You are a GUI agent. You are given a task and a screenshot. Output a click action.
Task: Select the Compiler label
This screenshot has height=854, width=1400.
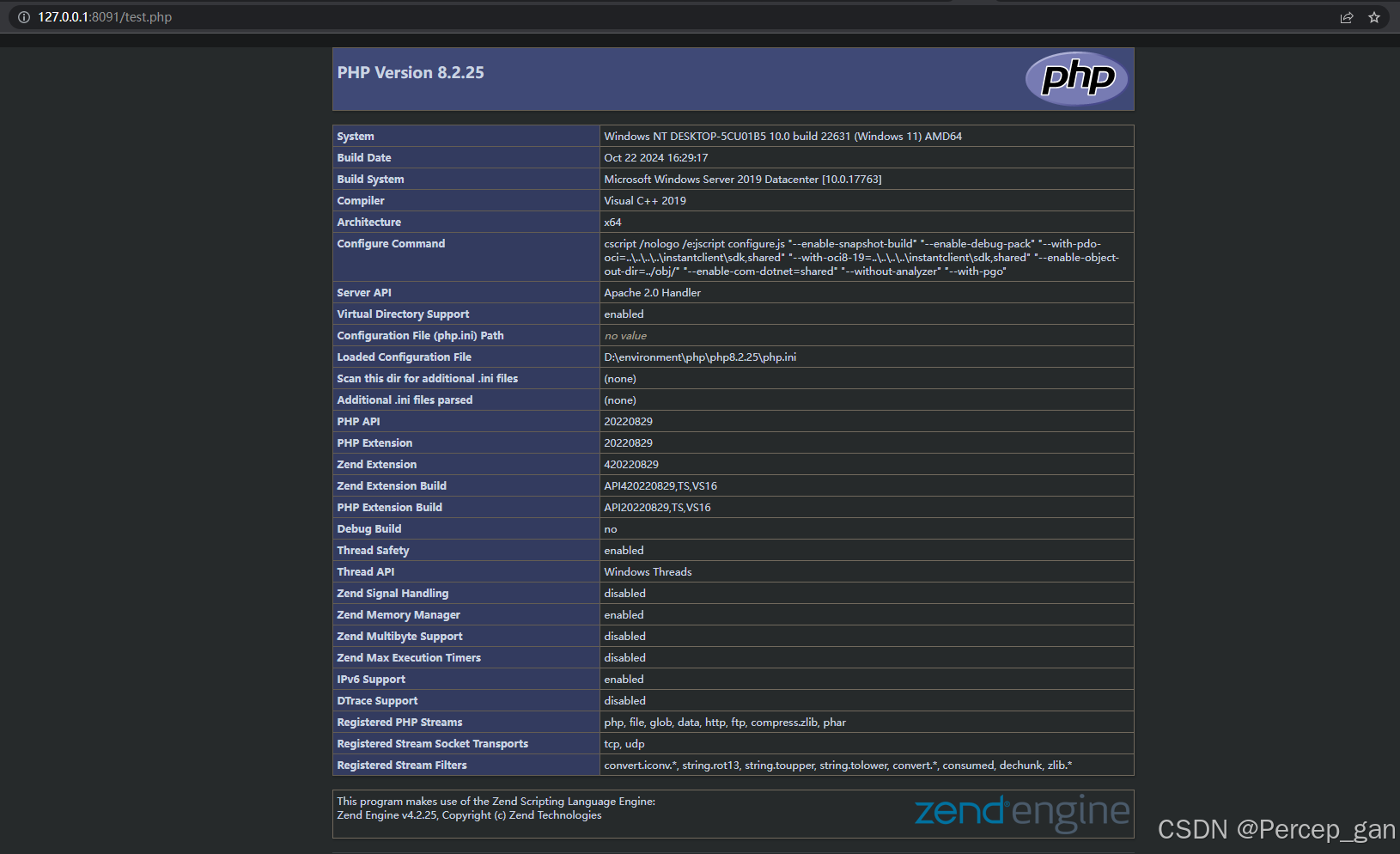[x=361, y=201]
